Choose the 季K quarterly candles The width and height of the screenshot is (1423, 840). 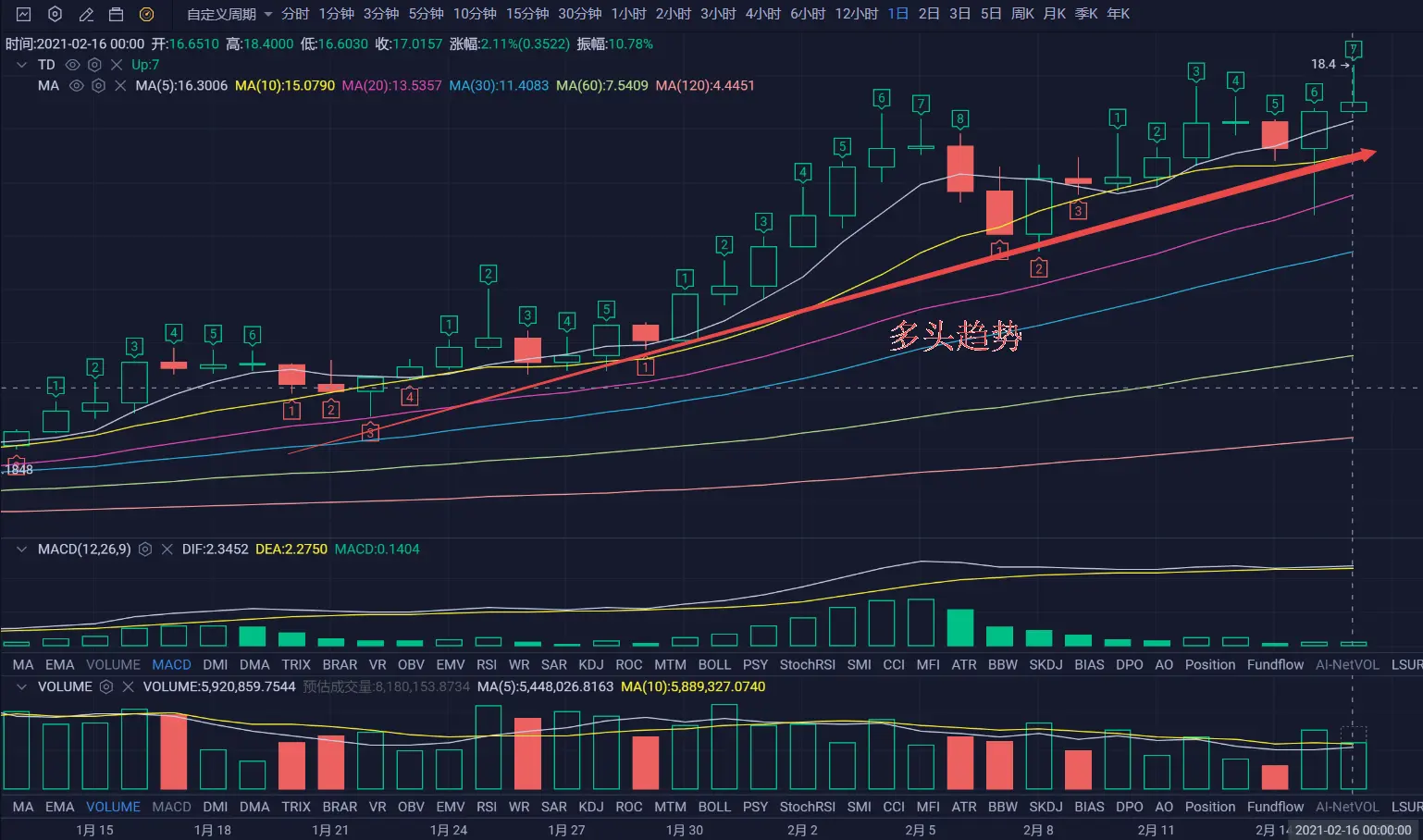[1086, 14]
